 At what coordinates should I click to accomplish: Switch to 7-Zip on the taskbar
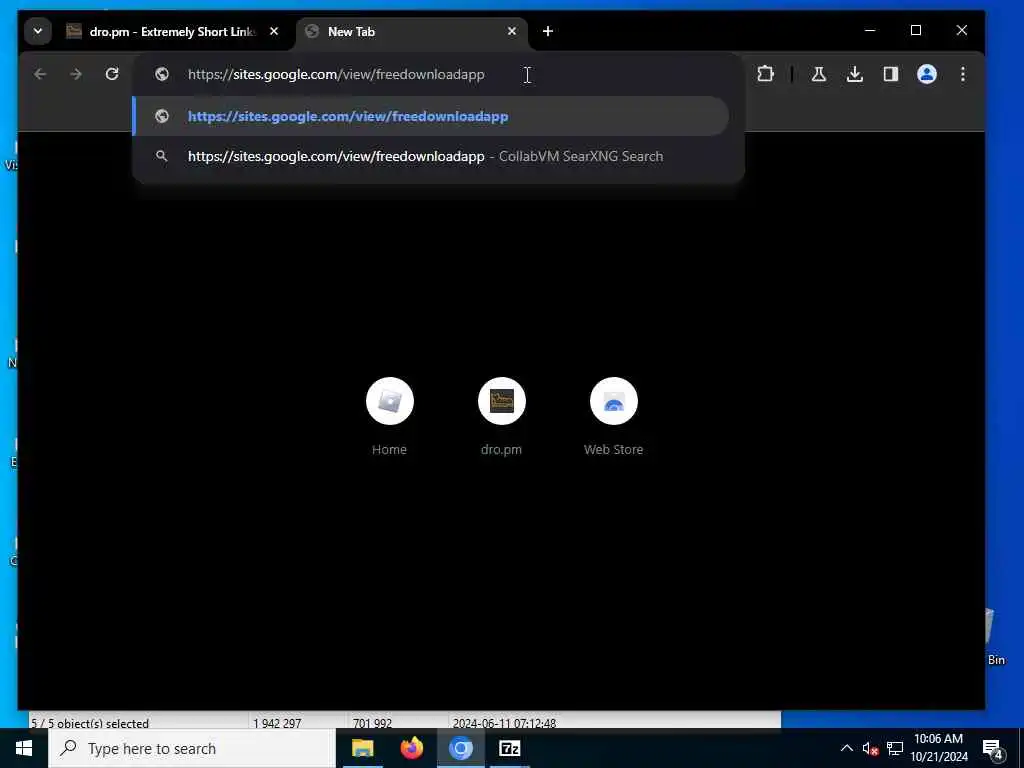(x=509, y=748)
